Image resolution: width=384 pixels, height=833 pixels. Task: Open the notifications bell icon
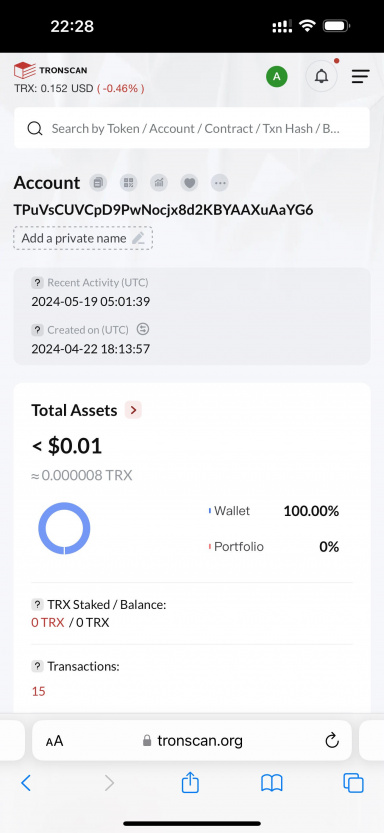(x=321, y=77)
